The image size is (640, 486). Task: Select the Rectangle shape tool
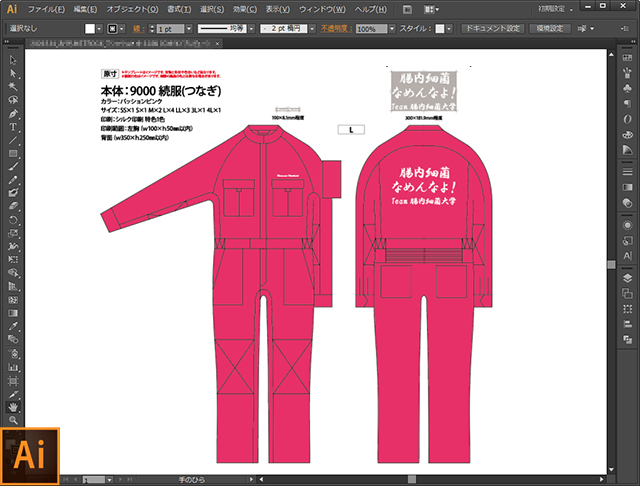(14, 153)
